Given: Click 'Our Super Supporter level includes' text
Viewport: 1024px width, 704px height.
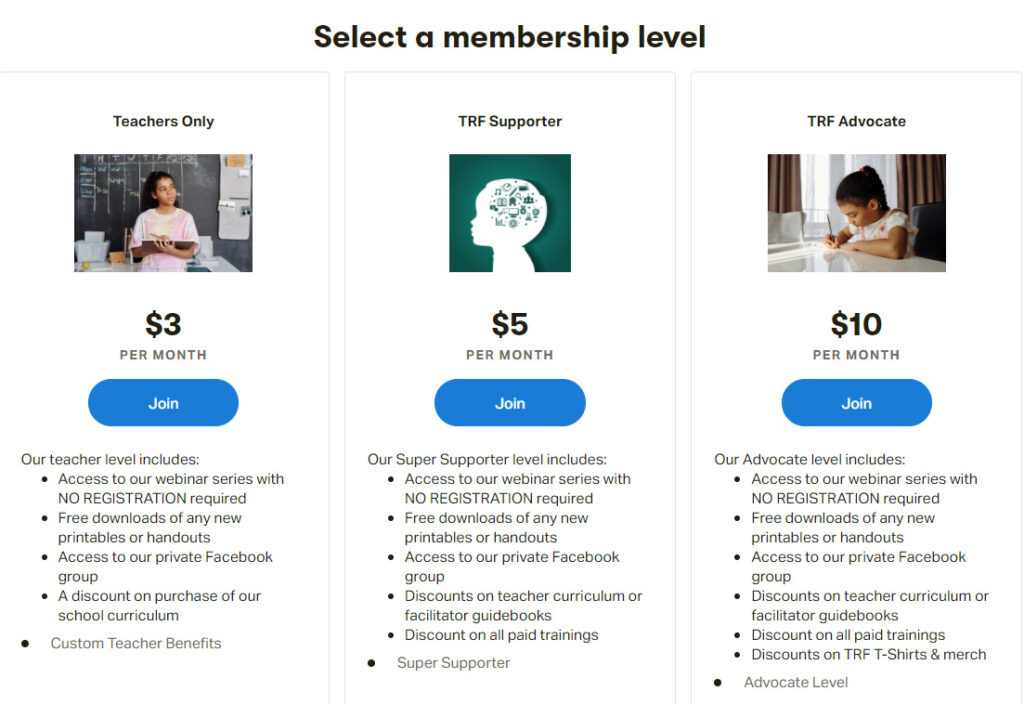Looking at the screenshot, I should coord(487,459).
